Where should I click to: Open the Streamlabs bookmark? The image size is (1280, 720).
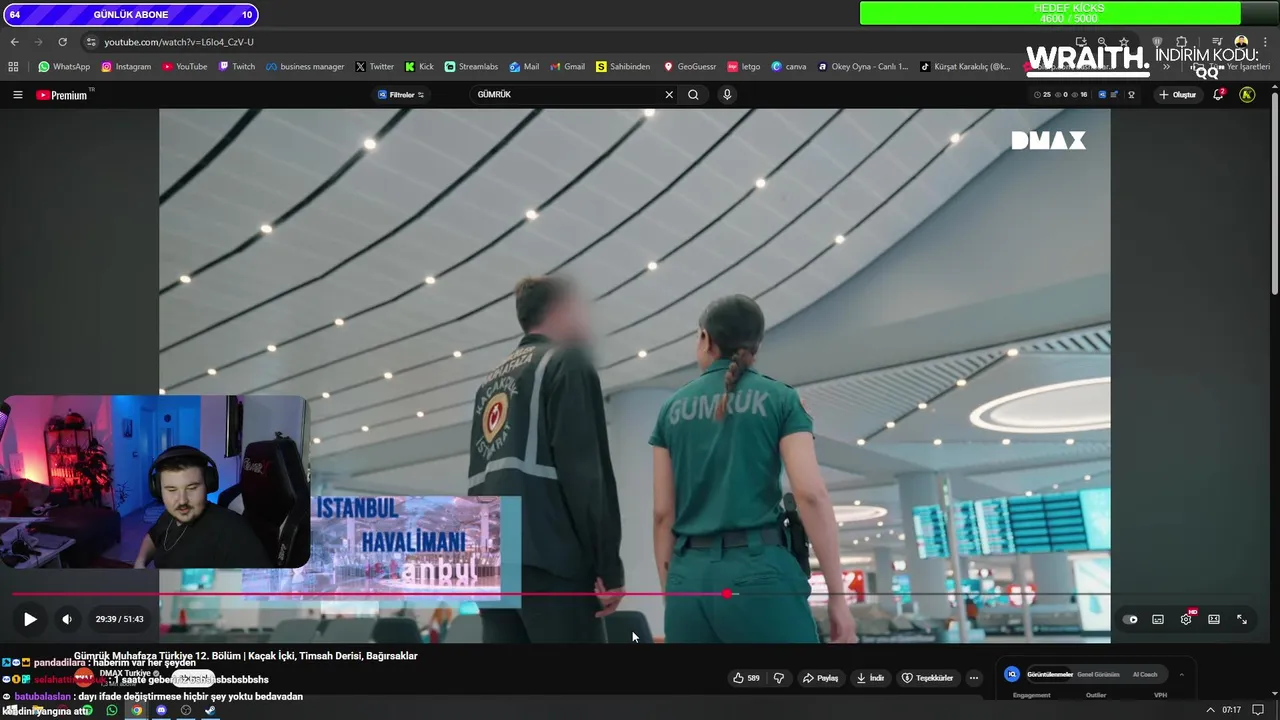pyautogui.click(x=471, y=67)
